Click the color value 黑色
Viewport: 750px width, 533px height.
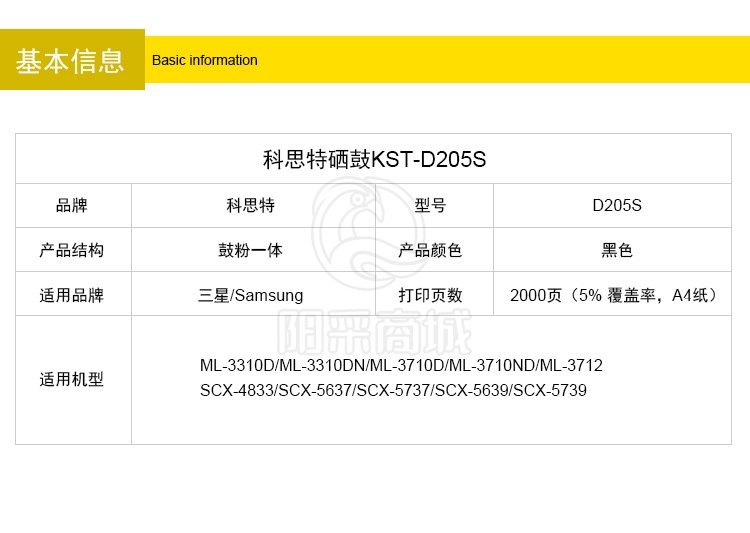(616, 250)
